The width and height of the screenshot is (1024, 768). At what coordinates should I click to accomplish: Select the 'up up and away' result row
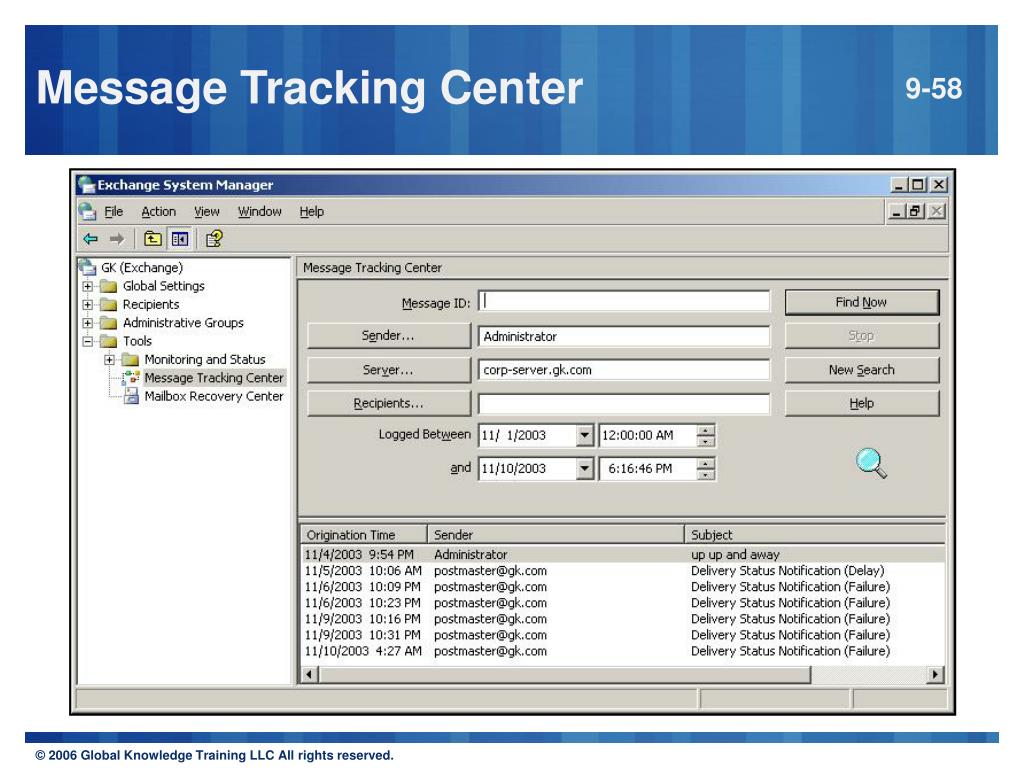(622, 554)
